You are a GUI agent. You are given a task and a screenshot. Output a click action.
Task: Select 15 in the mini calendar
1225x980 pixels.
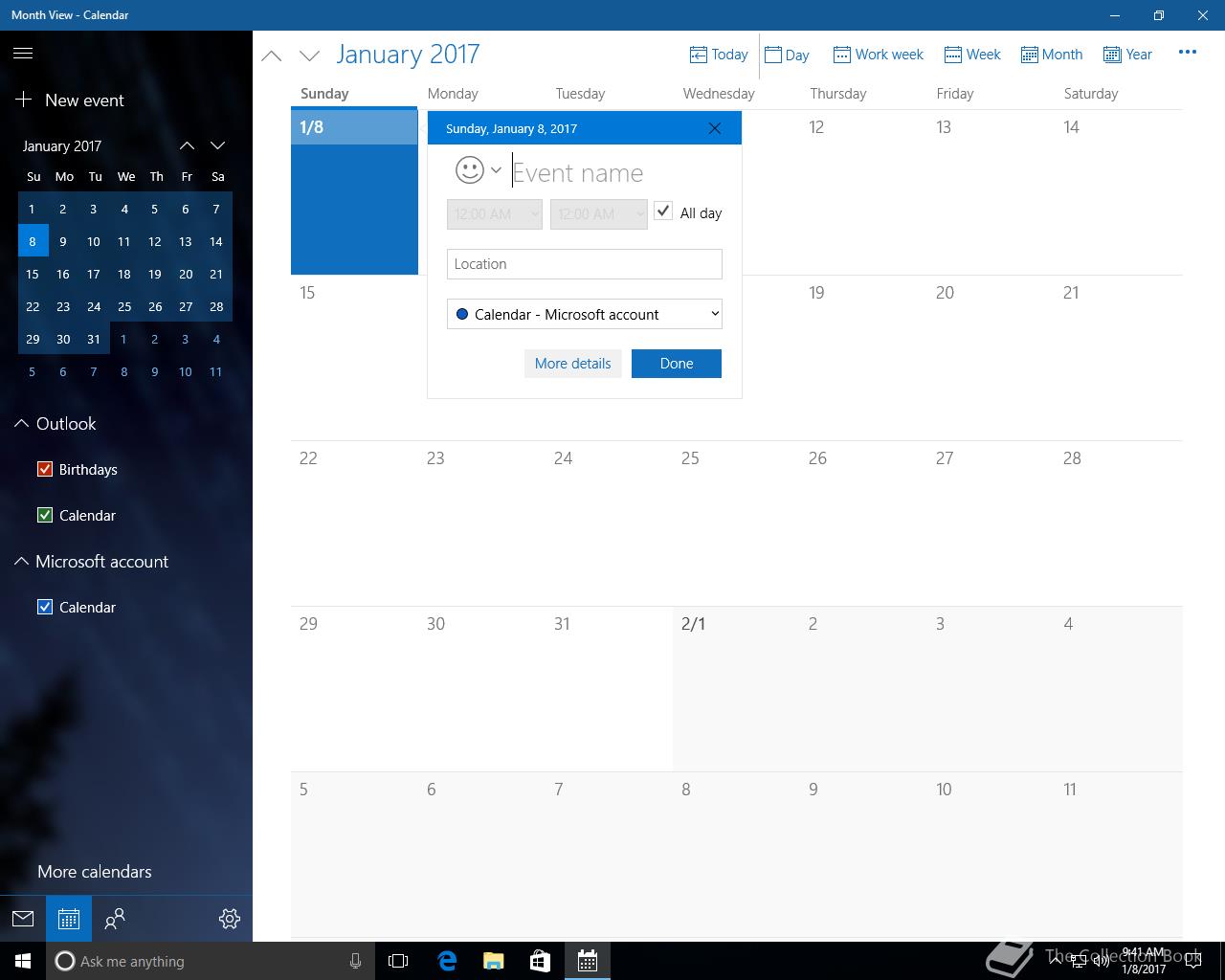pyautogui.click(x=33, y=274)
